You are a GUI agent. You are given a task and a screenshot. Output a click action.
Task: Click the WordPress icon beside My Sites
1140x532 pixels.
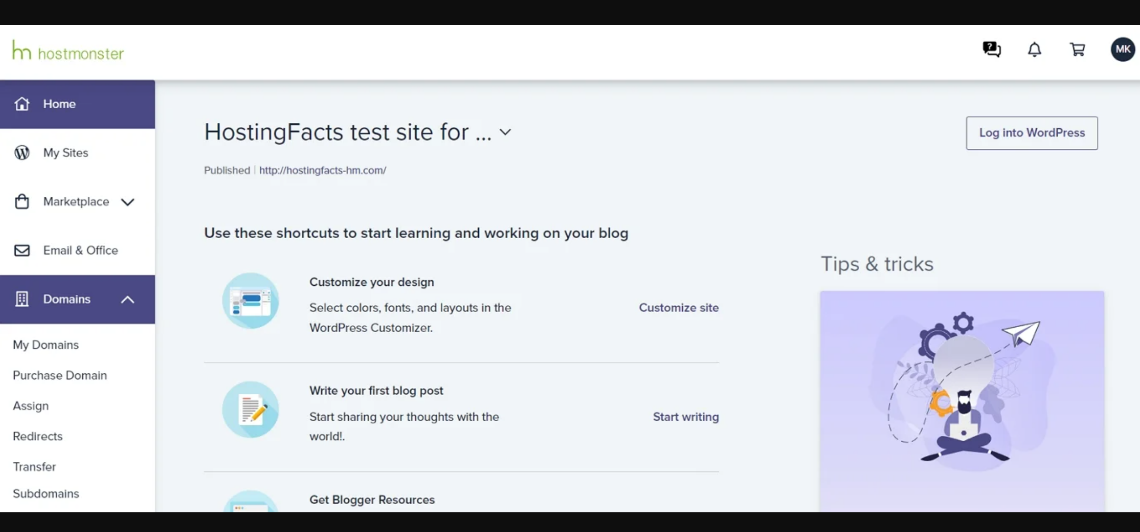(x=22, y=153)
